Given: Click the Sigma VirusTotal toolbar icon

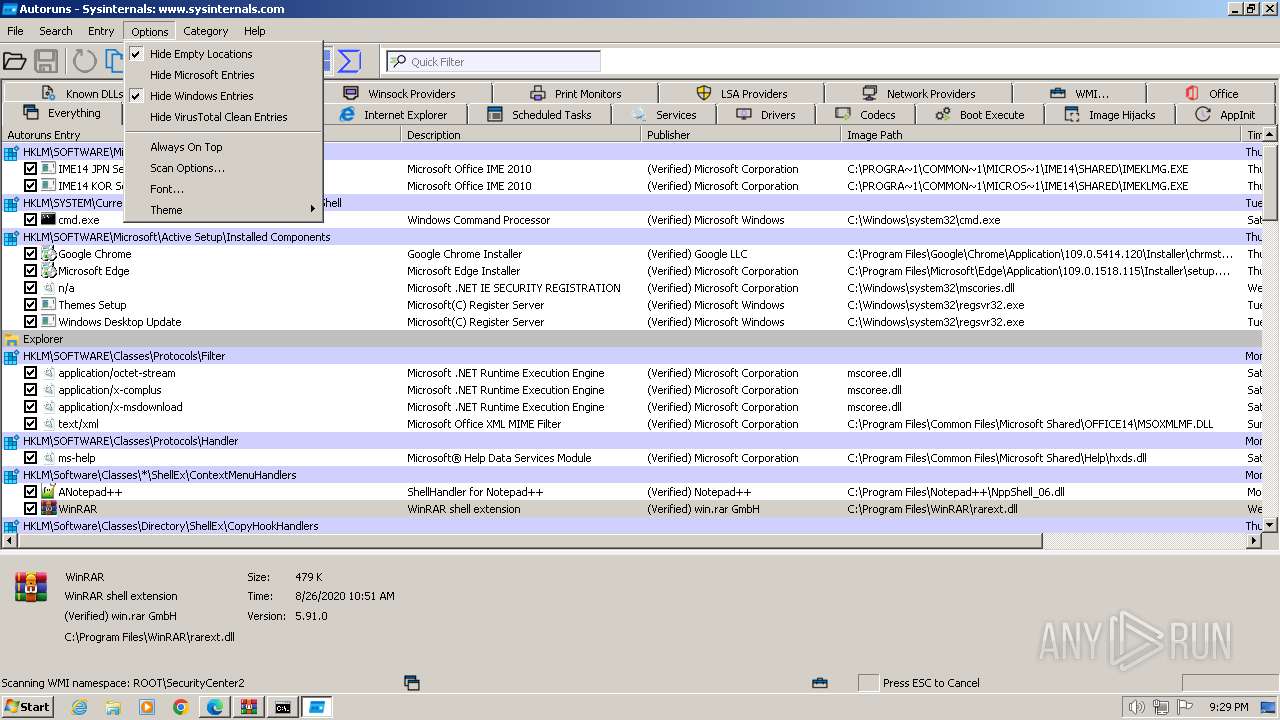Looking at the screenshot, I should tap(348, 61).
